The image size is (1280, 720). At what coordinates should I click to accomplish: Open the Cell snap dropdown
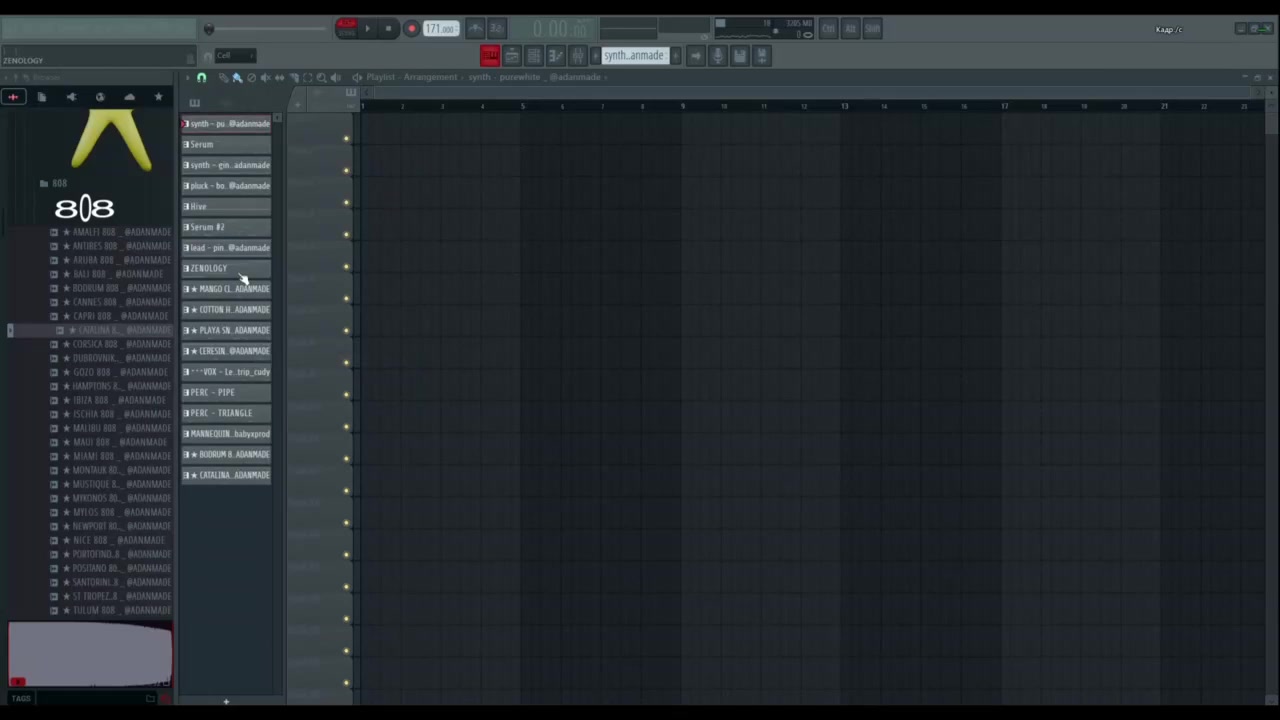[x=235, y=56]
